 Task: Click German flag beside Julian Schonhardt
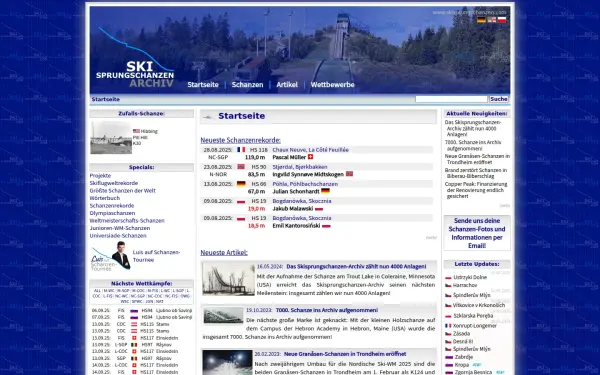[x=325, y=191]
